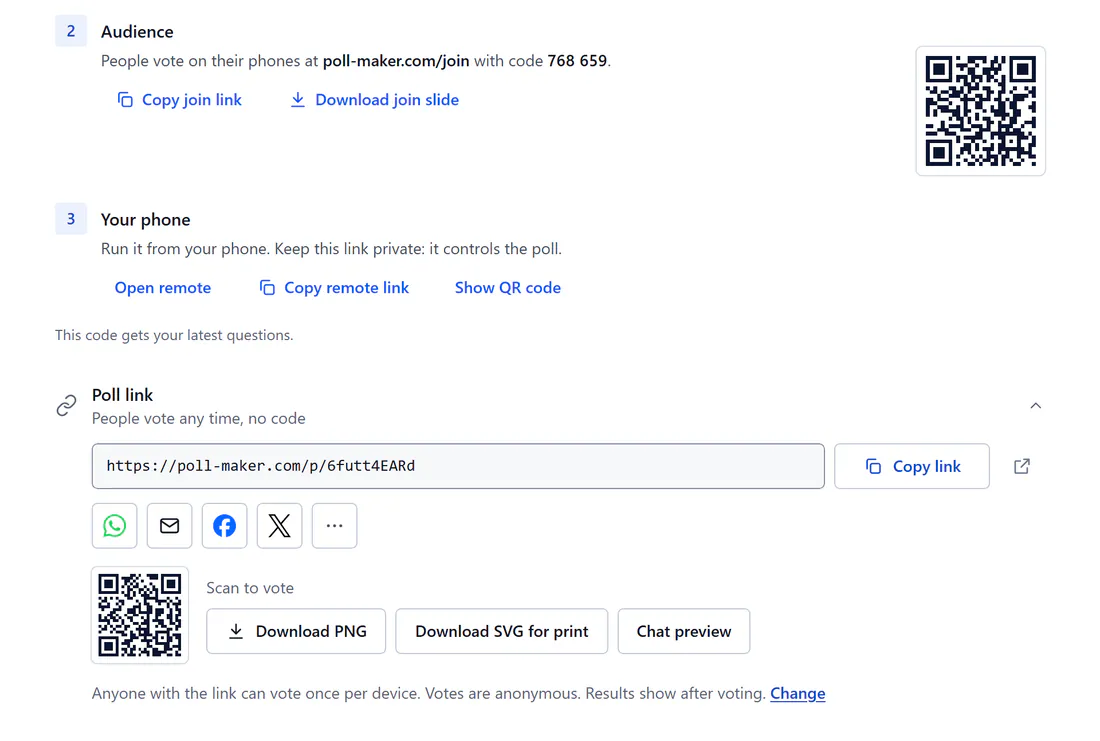Open more sharing options ellipsis

pyautogui.click(x=334, y=526)
